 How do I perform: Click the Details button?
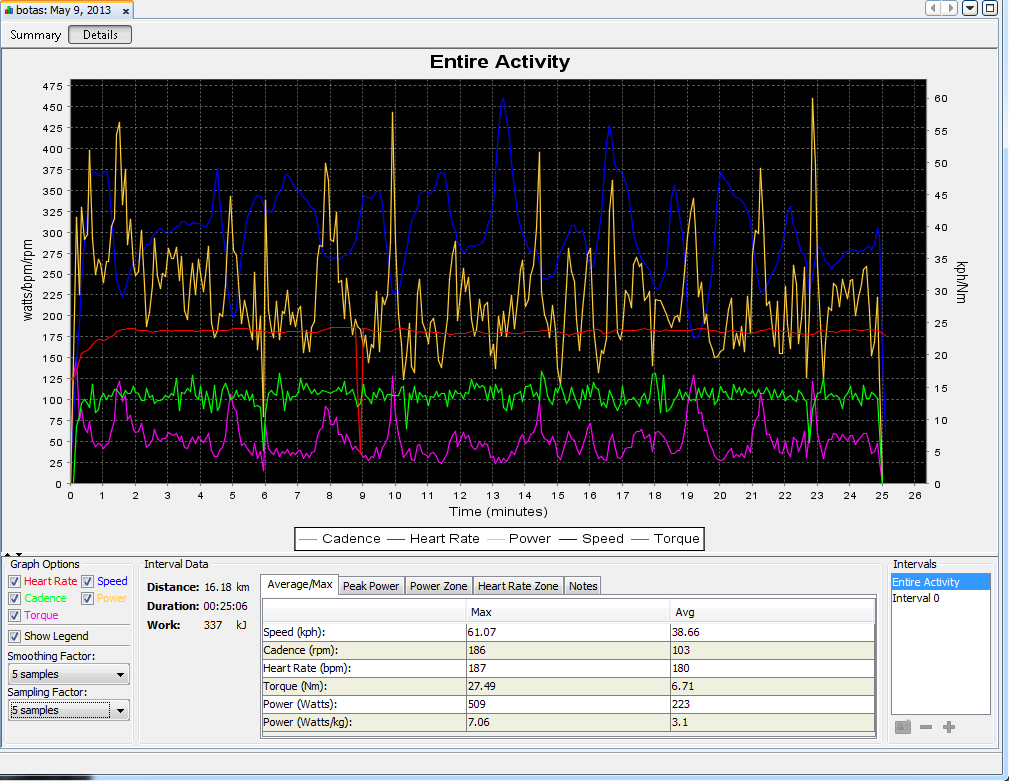[x=100, y=35]
